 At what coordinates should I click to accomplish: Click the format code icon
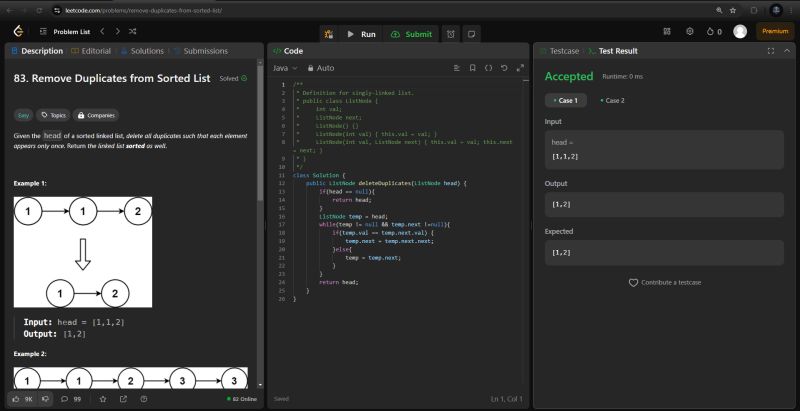457,68
